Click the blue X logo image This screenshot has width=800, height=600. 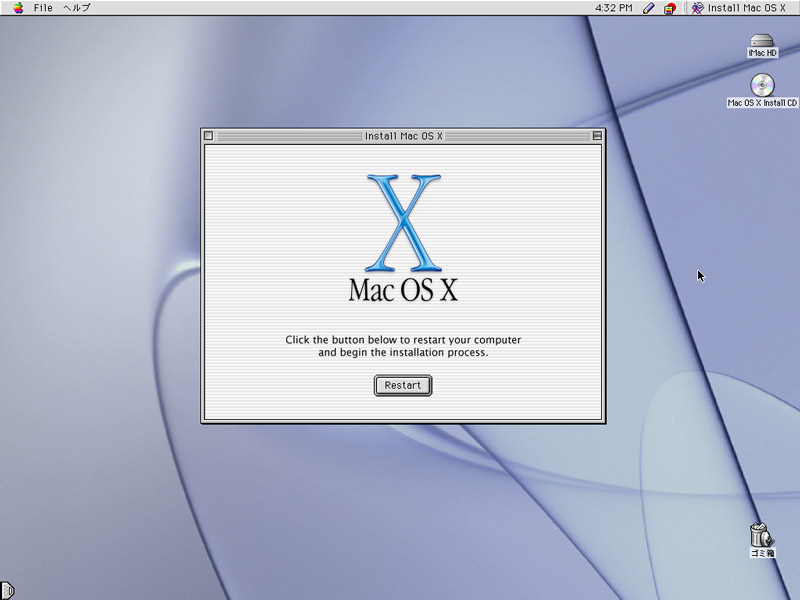(403, 222)
